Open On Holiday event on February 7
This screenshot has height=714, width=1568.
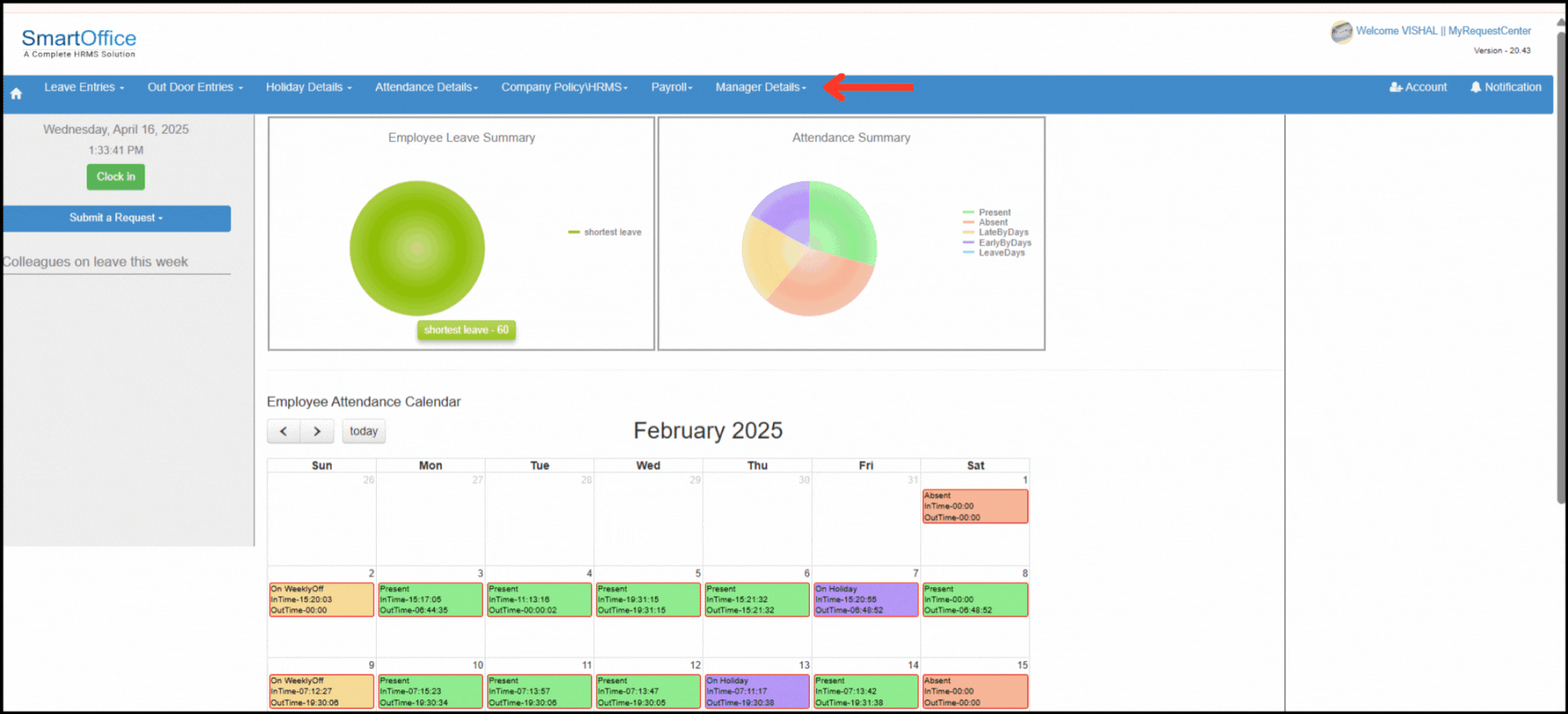click(x=866, y=600)
